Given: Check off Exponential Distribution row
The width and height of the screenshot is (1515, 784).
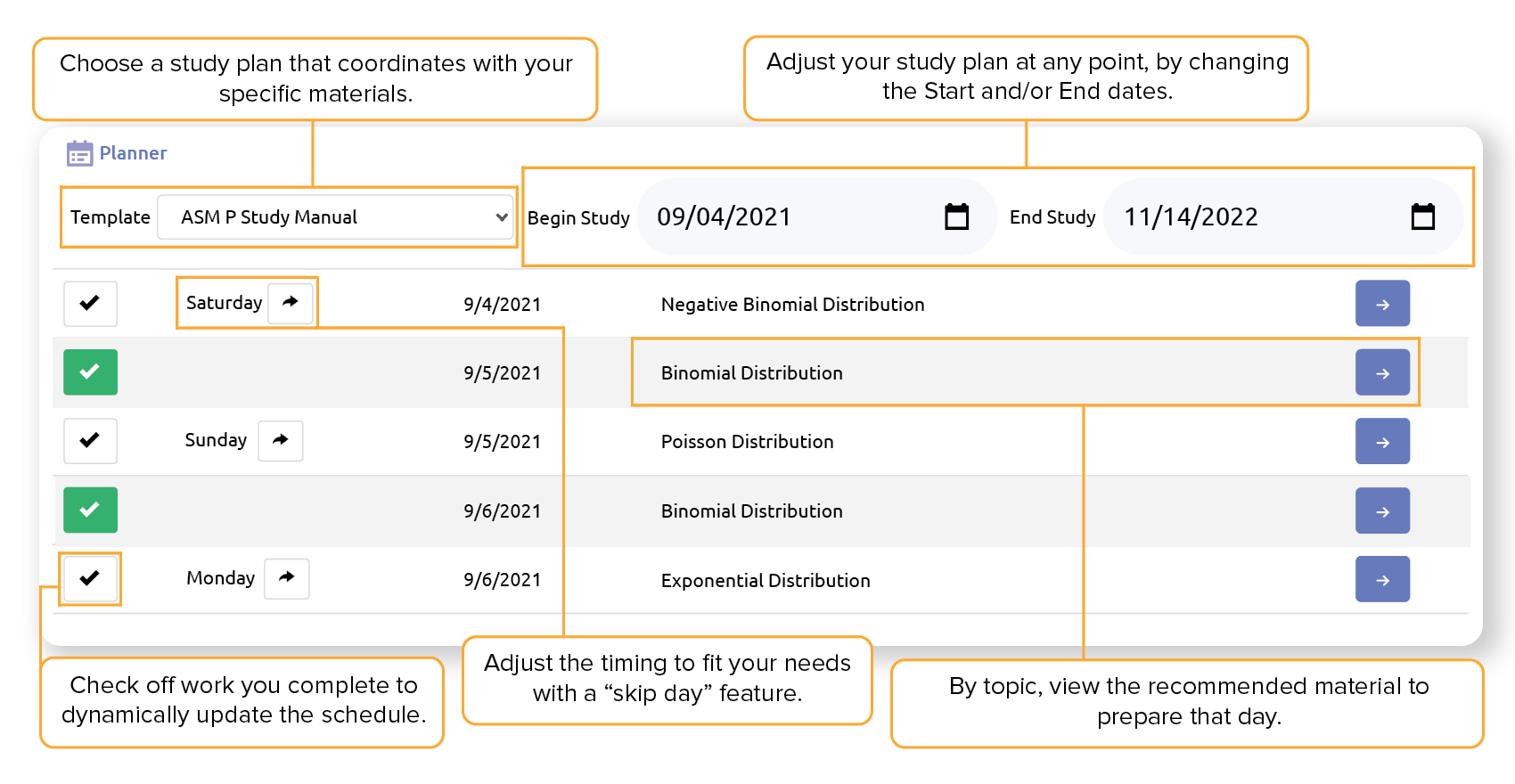Looking at the screenshot, I should (90, 578).
